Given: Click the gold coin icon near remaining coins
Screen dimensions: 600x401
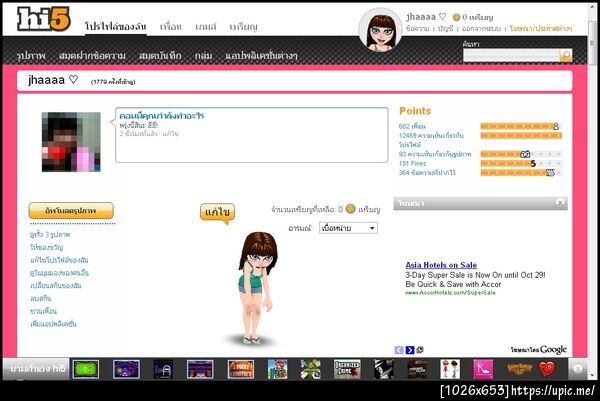Looking at the screenshot, I should click(x=350, y=209).
